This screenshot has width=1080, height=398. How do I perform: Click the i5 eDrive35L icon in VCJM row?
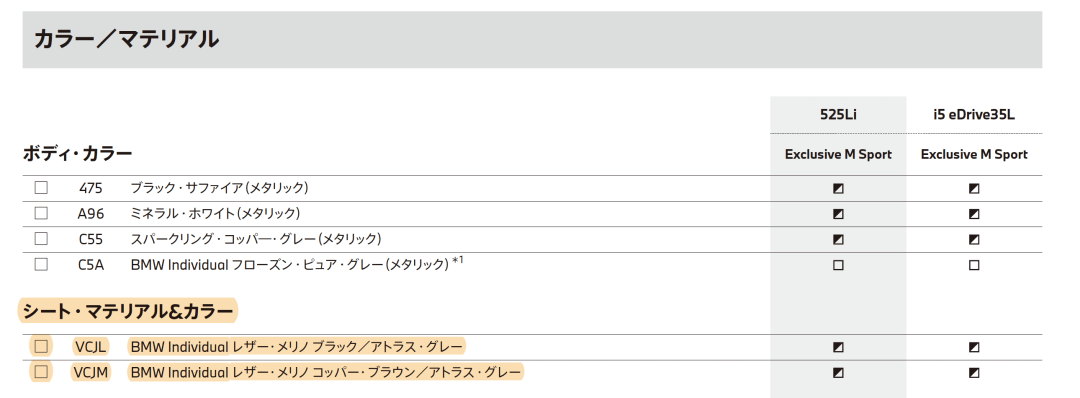tap(974, 373)
